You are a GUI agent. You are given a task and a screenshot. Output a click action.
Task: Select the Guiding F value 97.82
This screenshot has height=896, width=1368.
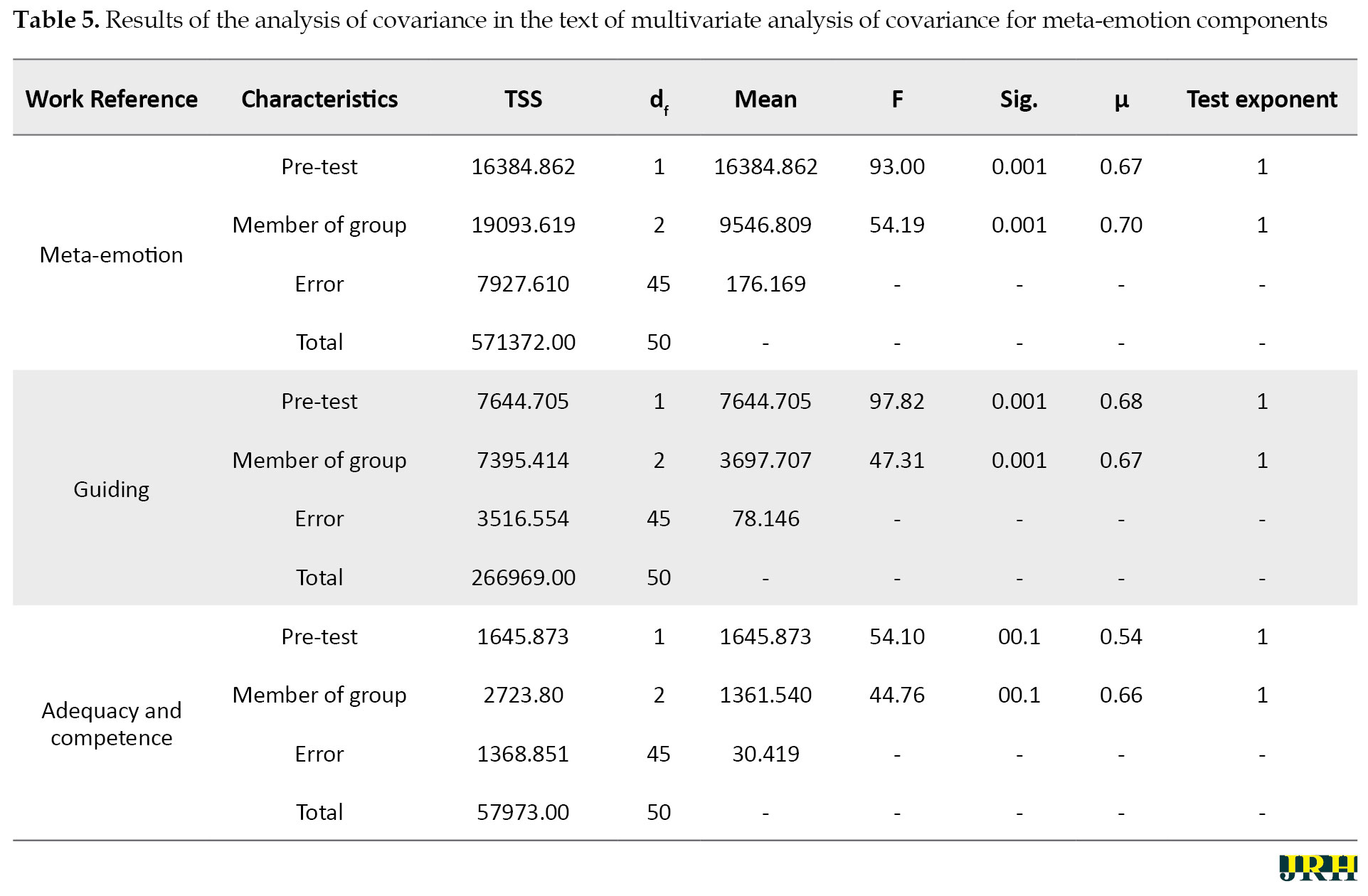(x=897, y=401)
